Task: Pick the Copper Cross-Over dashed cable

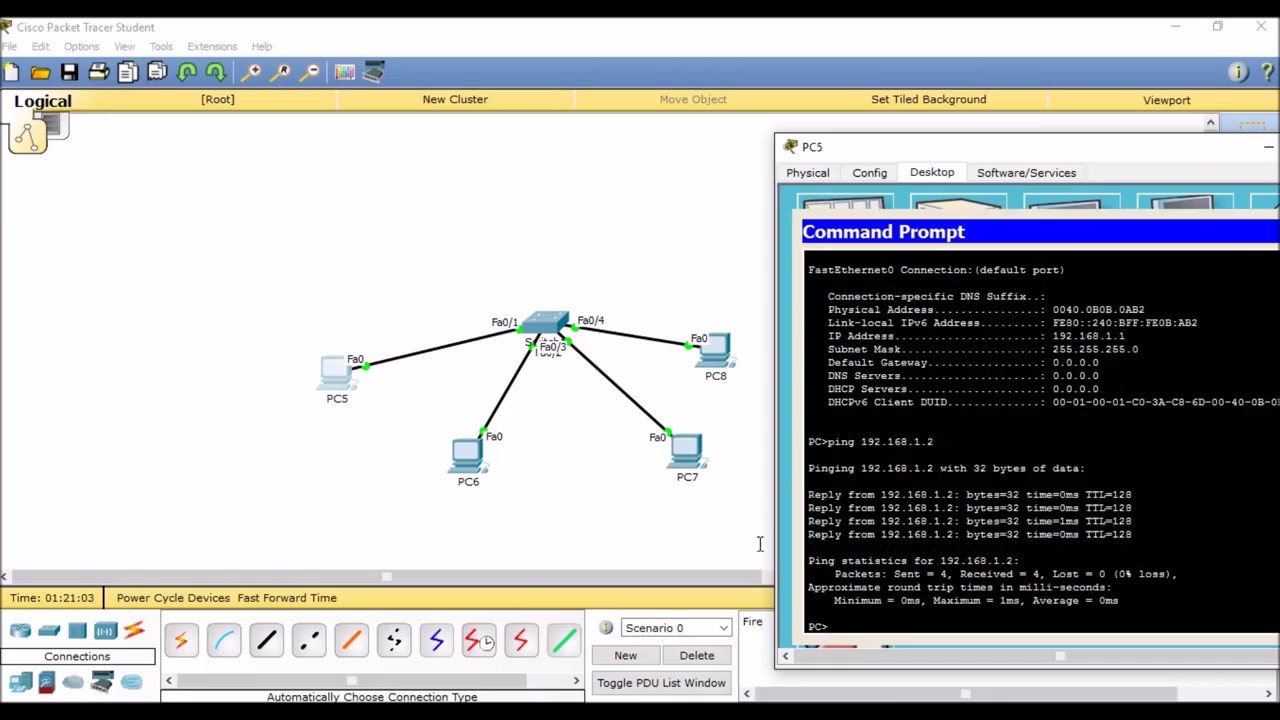Action: coord(309,641)
